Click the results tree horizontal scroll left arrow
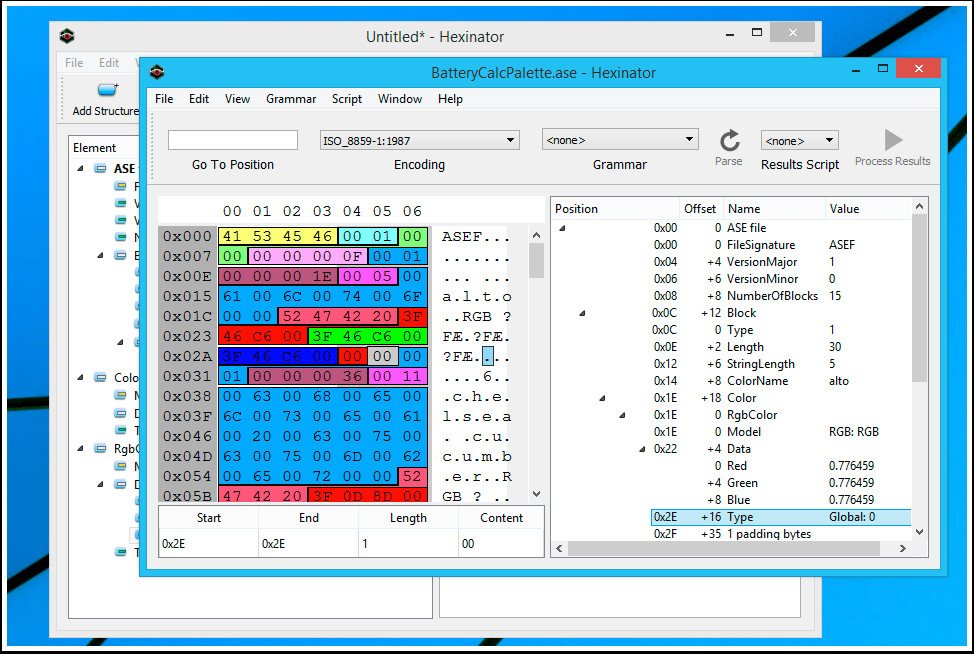Viewport: 974px width, 654px height. click(x=559, y=548)
